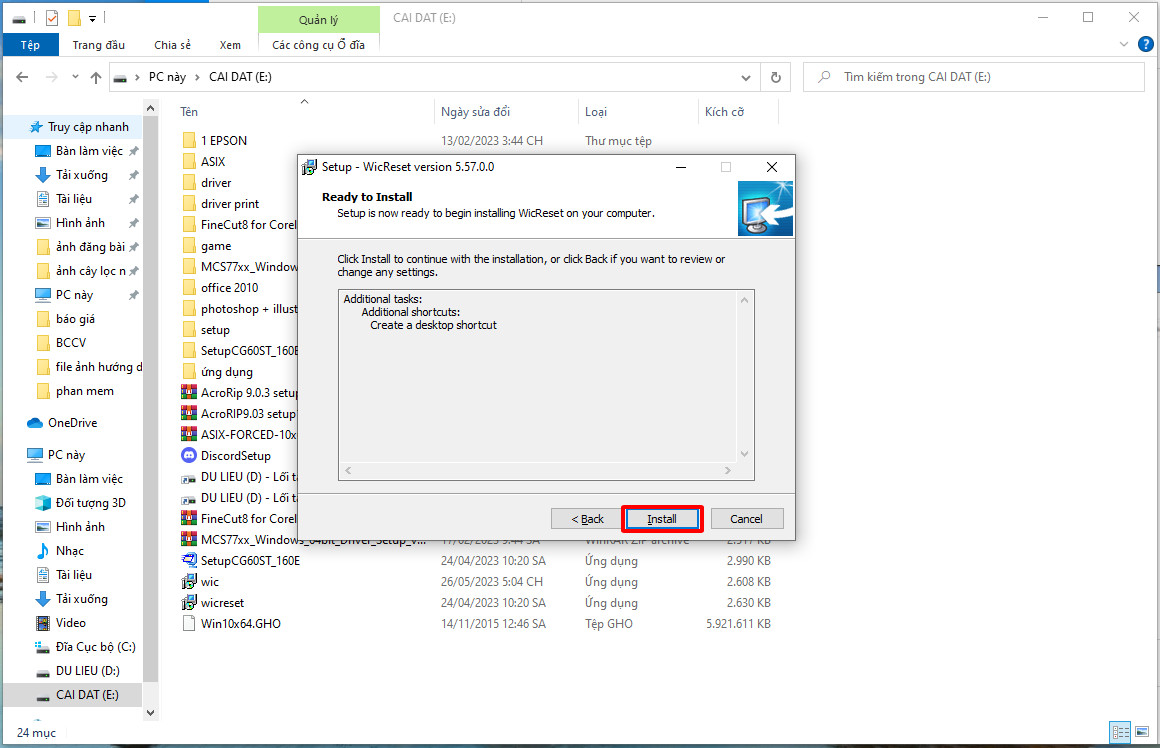Switch to Chia sẻ ribbon tab
Viewport: 1160px width, 748px height.
click(x=172, y=44)
